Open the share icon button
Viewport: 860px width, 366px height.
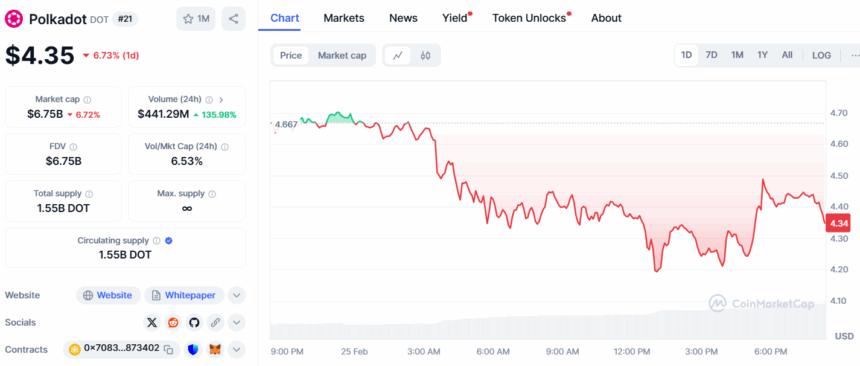coord(234,19)
